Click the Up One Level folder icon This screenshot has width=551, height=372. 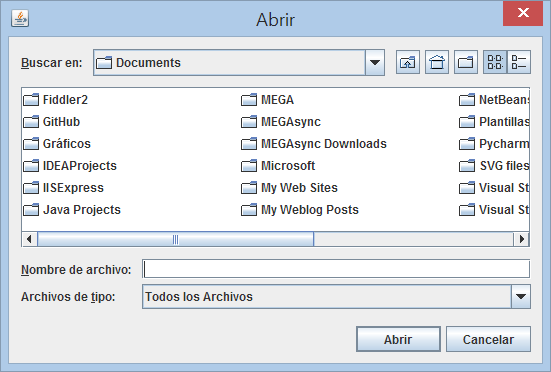coord(408,63)
